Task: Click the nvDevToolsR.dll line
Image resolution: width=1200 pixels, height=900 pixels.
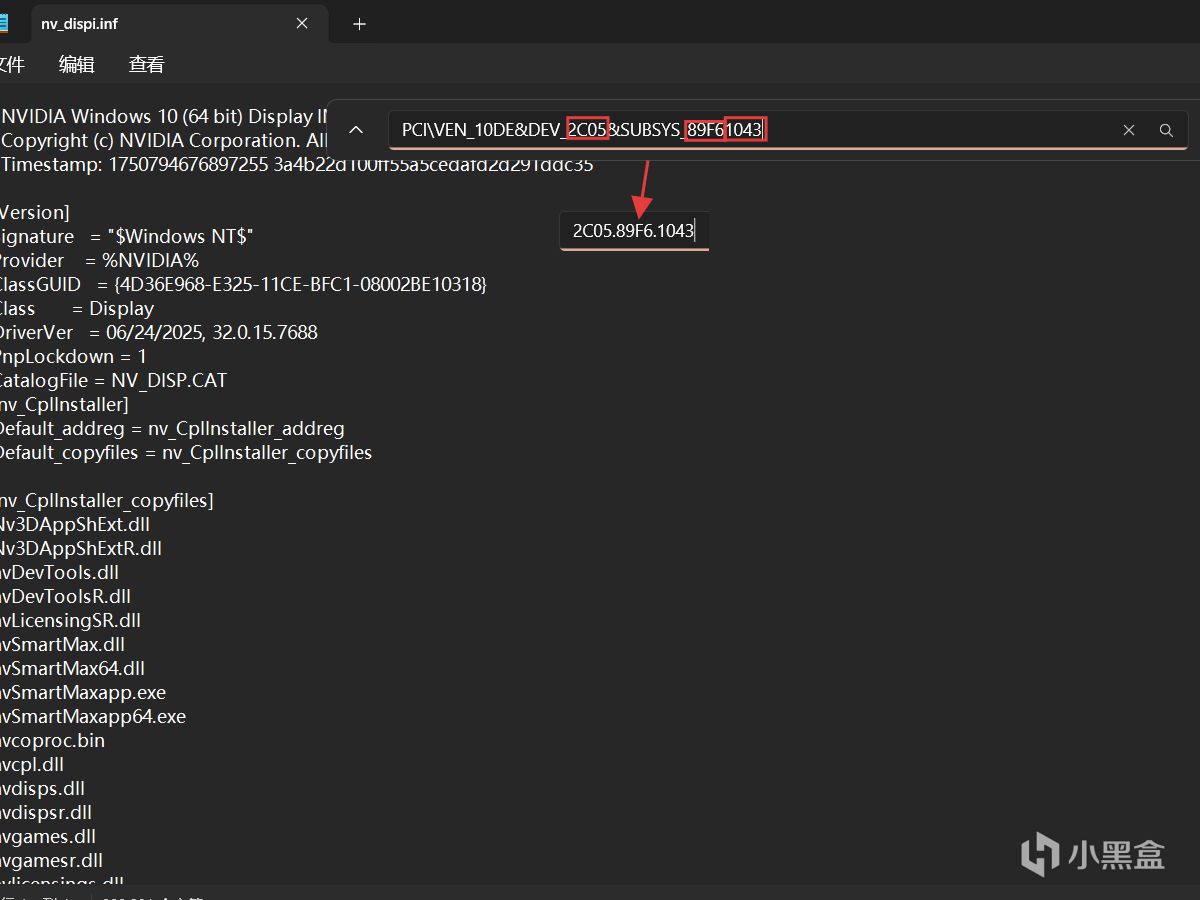Action: click(x=64, y=596)
